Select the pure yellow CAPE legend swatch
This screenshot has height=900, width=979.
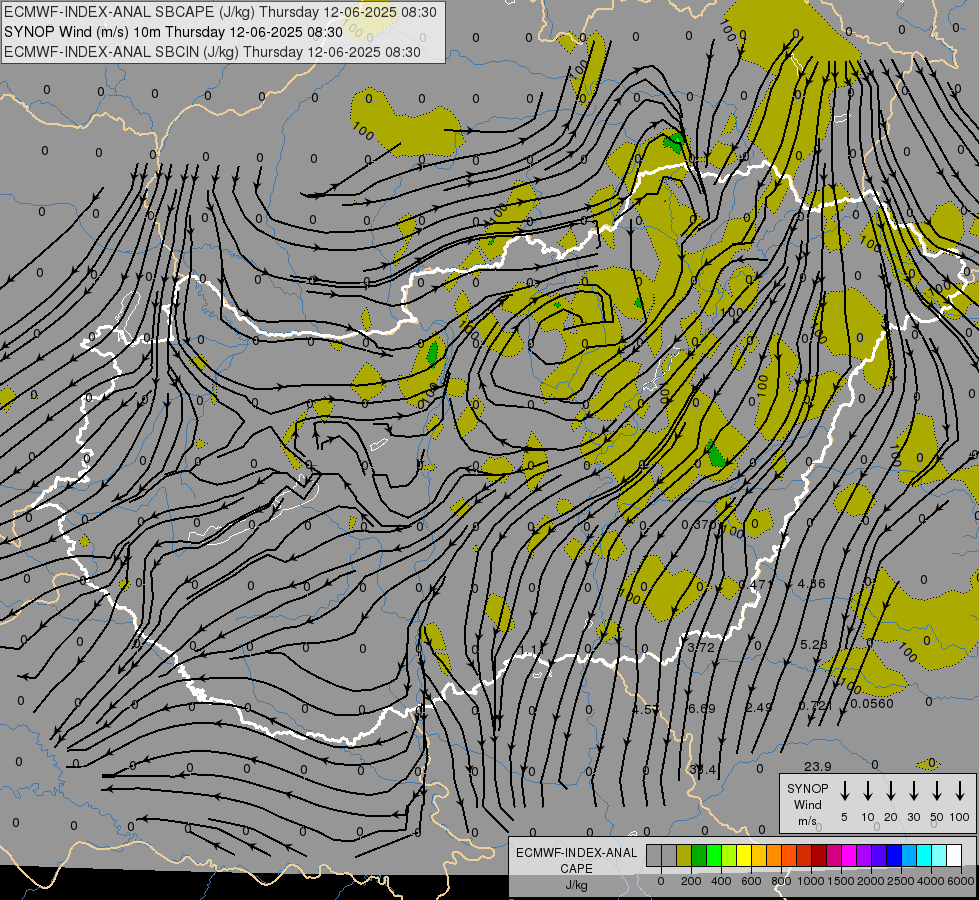click(x=744, y=855)
